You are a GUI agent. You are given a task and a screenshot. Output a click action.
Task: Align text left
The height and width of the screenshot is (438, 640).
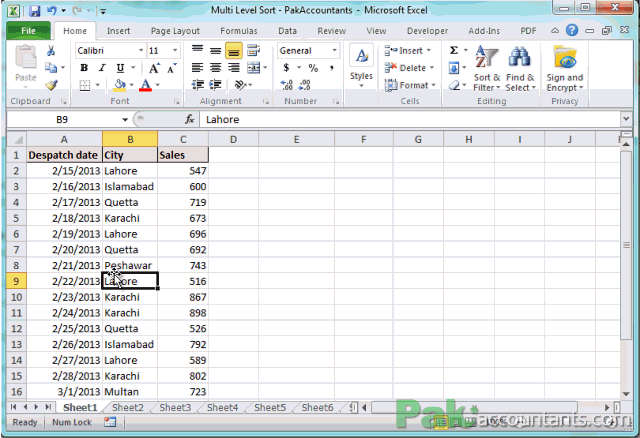[198, 68]
